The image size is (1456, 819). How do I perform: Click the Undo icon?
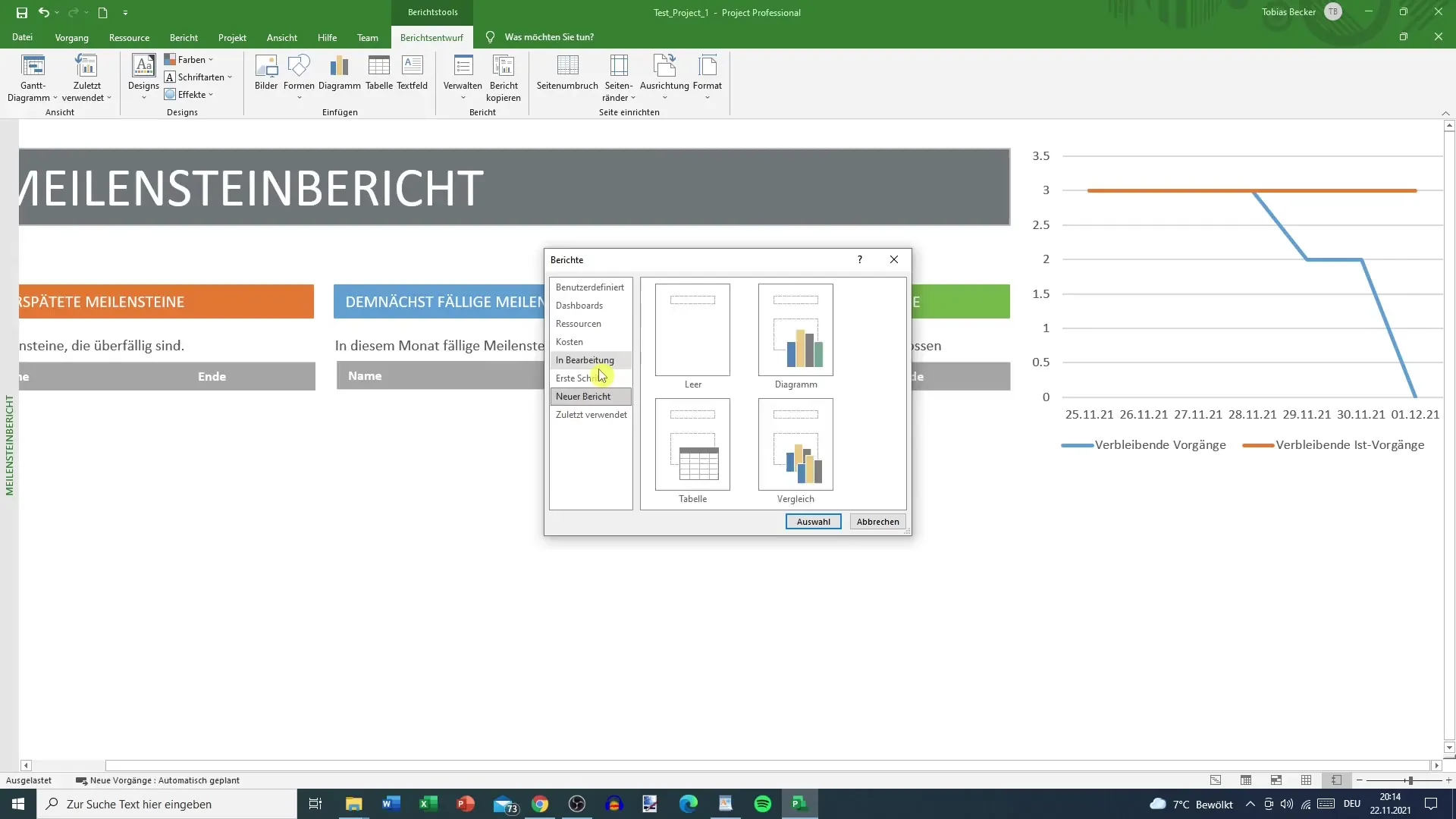tap(44, 12)
